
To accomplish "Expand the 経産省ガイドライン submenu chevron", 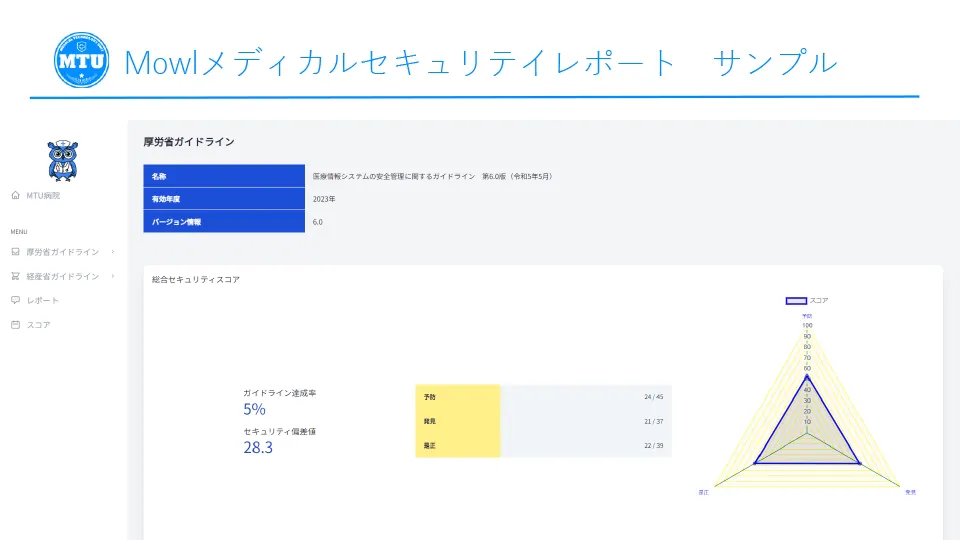I will tap(113, 276).
